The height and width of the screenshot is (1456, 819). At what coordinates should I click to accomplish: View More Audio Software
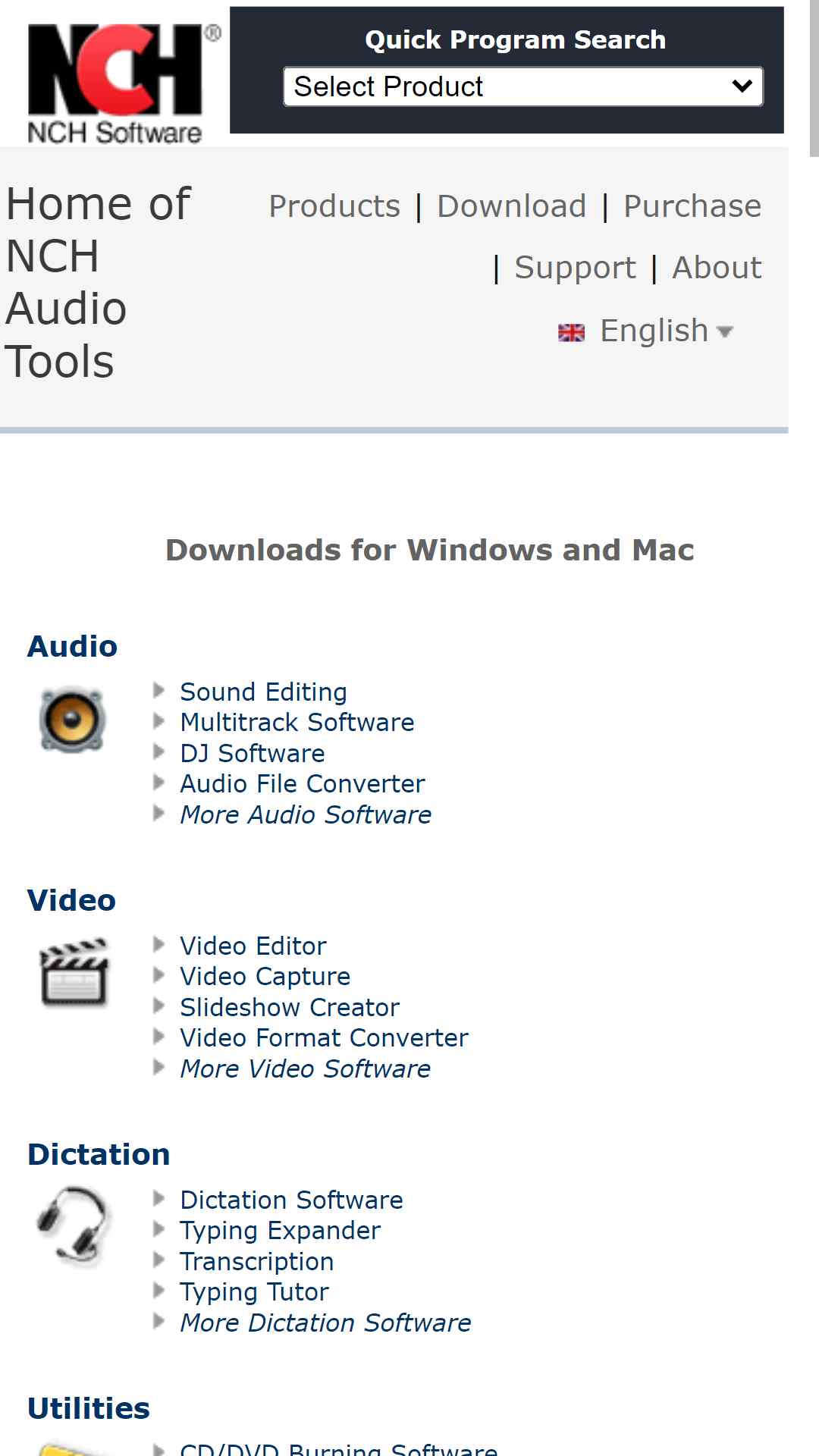coord(306,814)
